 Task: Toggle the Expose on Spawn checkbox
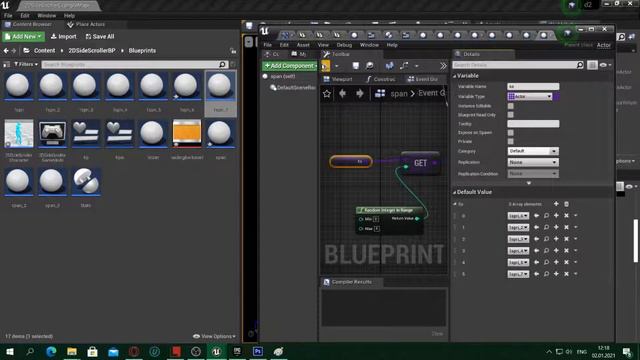[x=511, y=133]
